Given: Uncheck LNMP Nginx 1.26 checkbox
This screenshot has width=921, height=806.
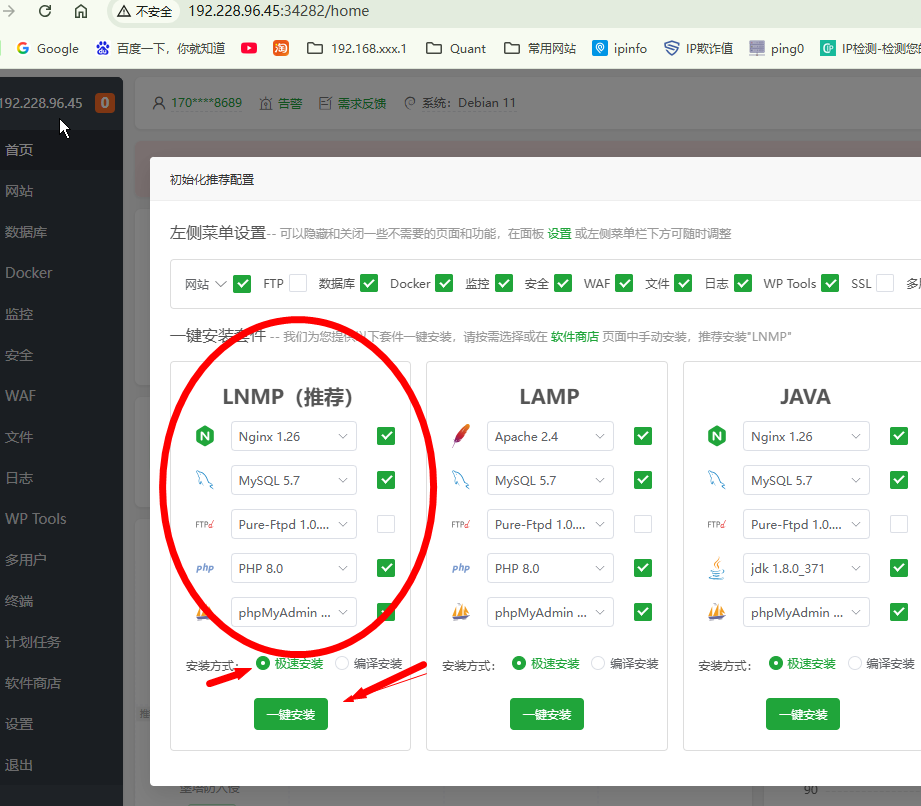Looking at the screenshot, I should point(386,436).
